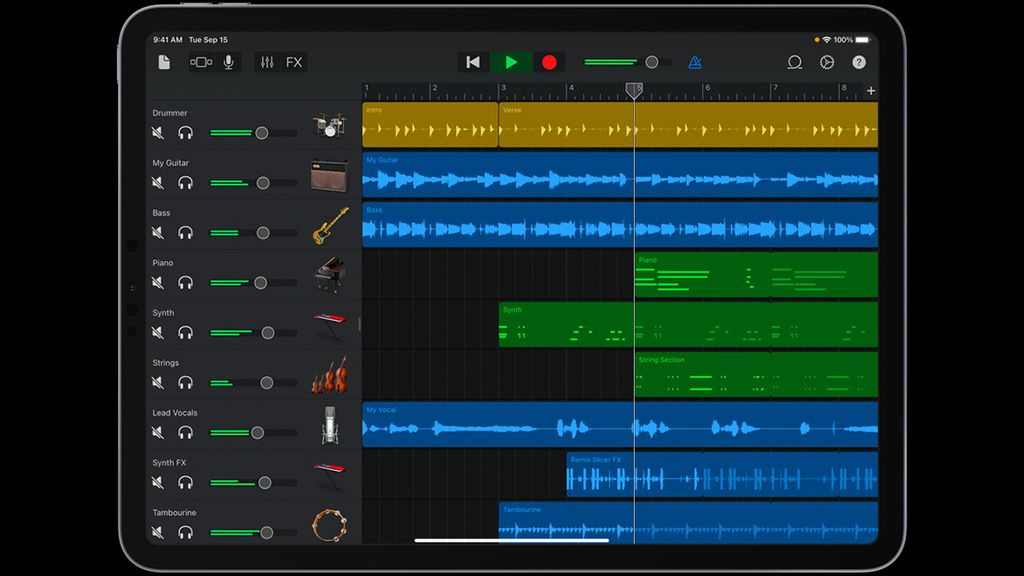Select the tambourine icon on the Tambourine track
The width and height of the screenshot is (1024, 576).
(330, 524)
